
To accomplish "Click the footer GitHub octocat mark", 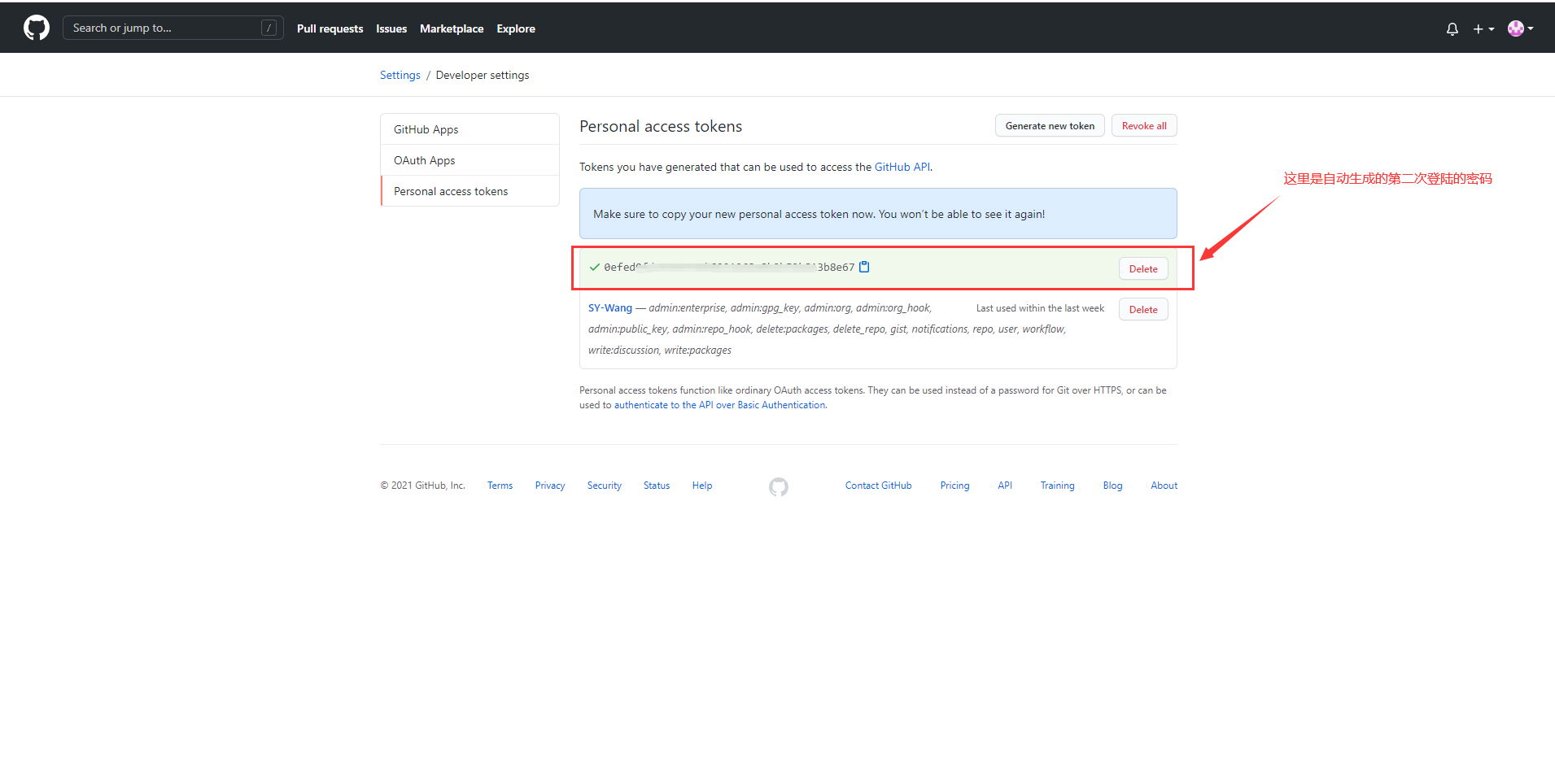I will [x=779, y=486].
